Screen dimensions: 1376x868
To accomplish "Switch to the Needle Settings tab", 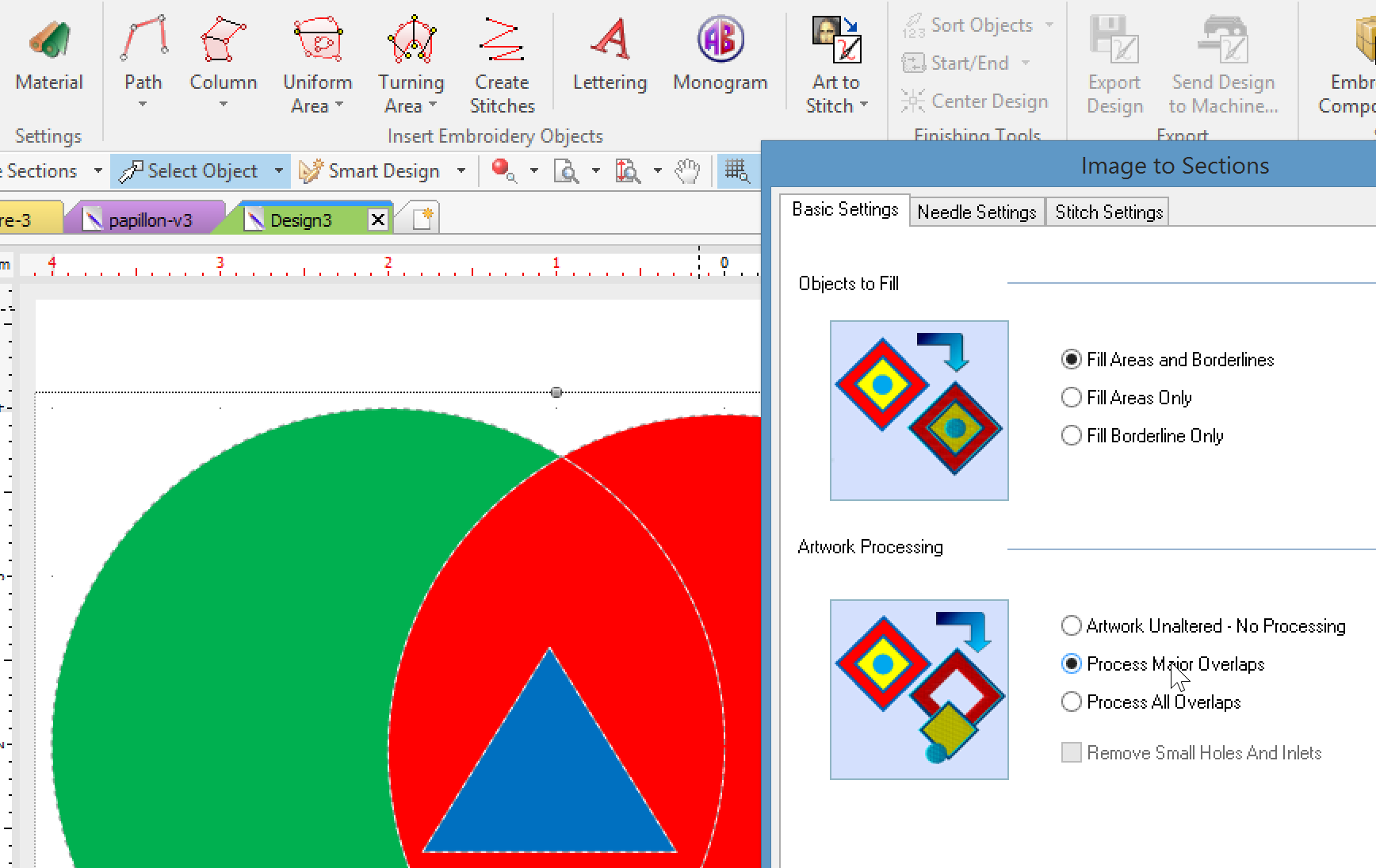I will (x=977, y=212).
